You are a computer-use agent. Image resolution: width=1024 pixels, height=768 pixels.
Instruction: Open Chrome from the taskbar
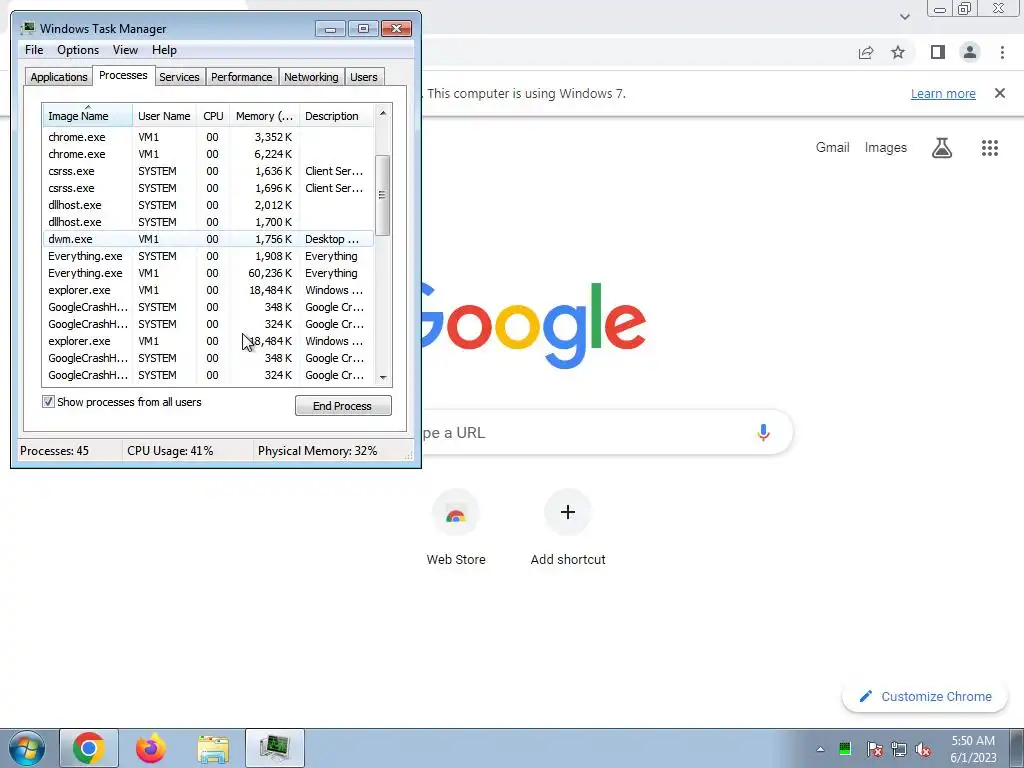click(89, 748)
